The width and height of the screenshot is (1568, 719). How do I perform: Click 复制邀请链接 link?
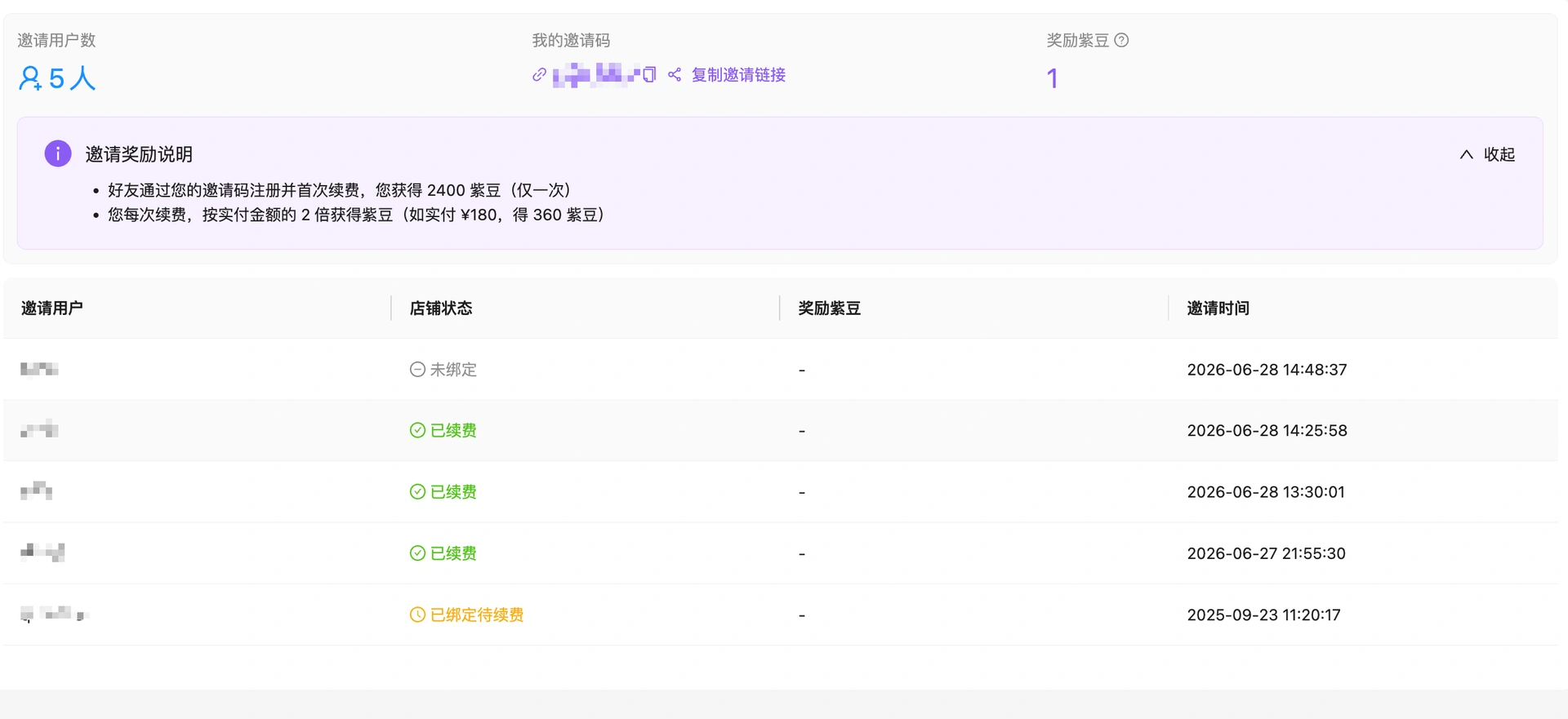point(738,75)
